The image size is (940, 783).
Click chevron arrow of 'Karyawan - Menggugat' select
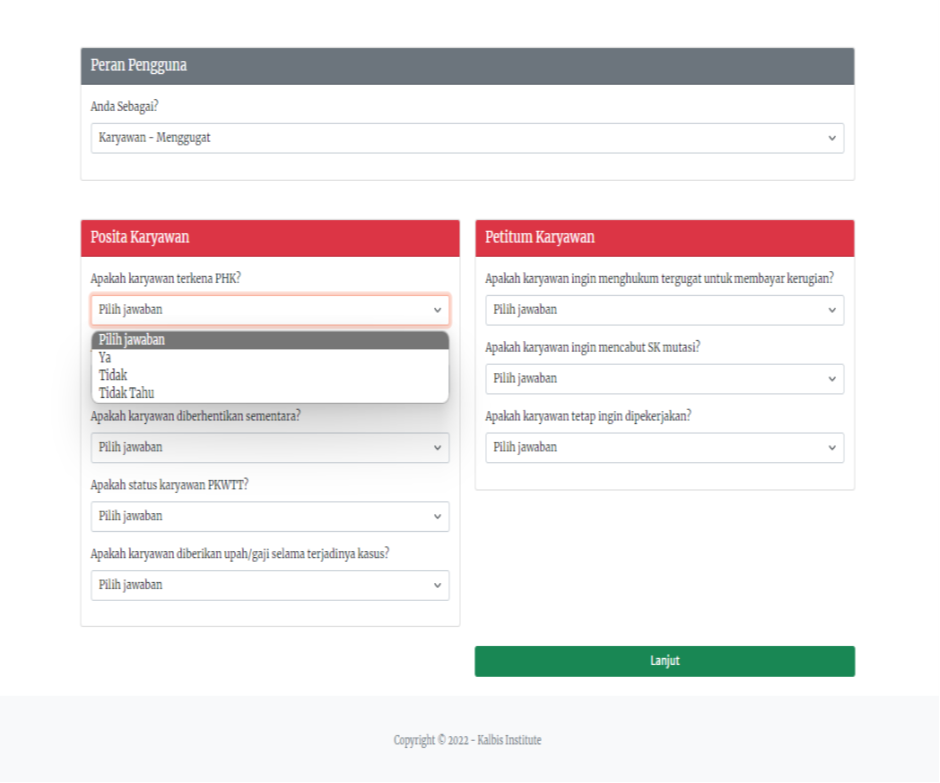(832, 138)
